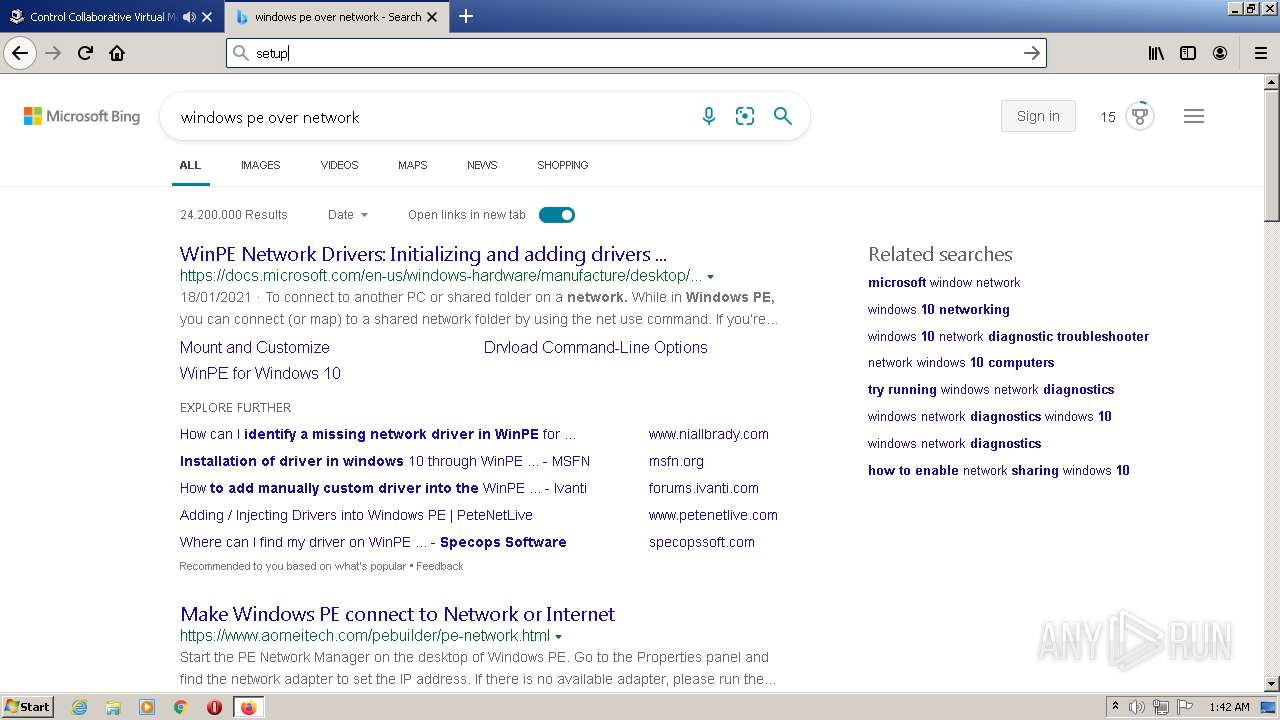Image resolution: width=1280 pixels, height=720 pixels.
Task: Mute the Control Collaborative Virtual tab audio
Action: pos(189,17)
